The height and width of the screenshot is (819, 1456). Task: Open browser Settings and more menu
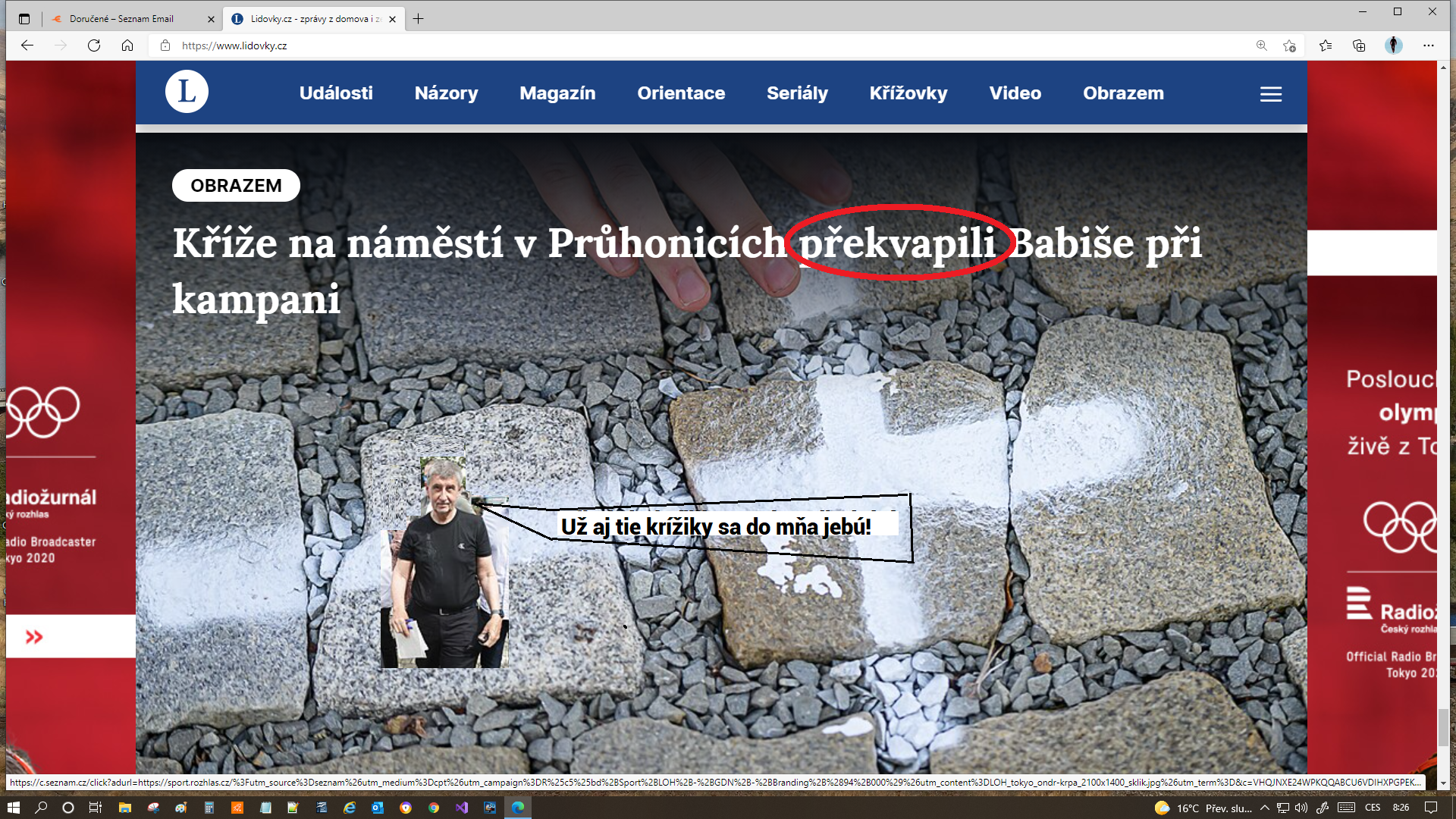(1429, 45)
